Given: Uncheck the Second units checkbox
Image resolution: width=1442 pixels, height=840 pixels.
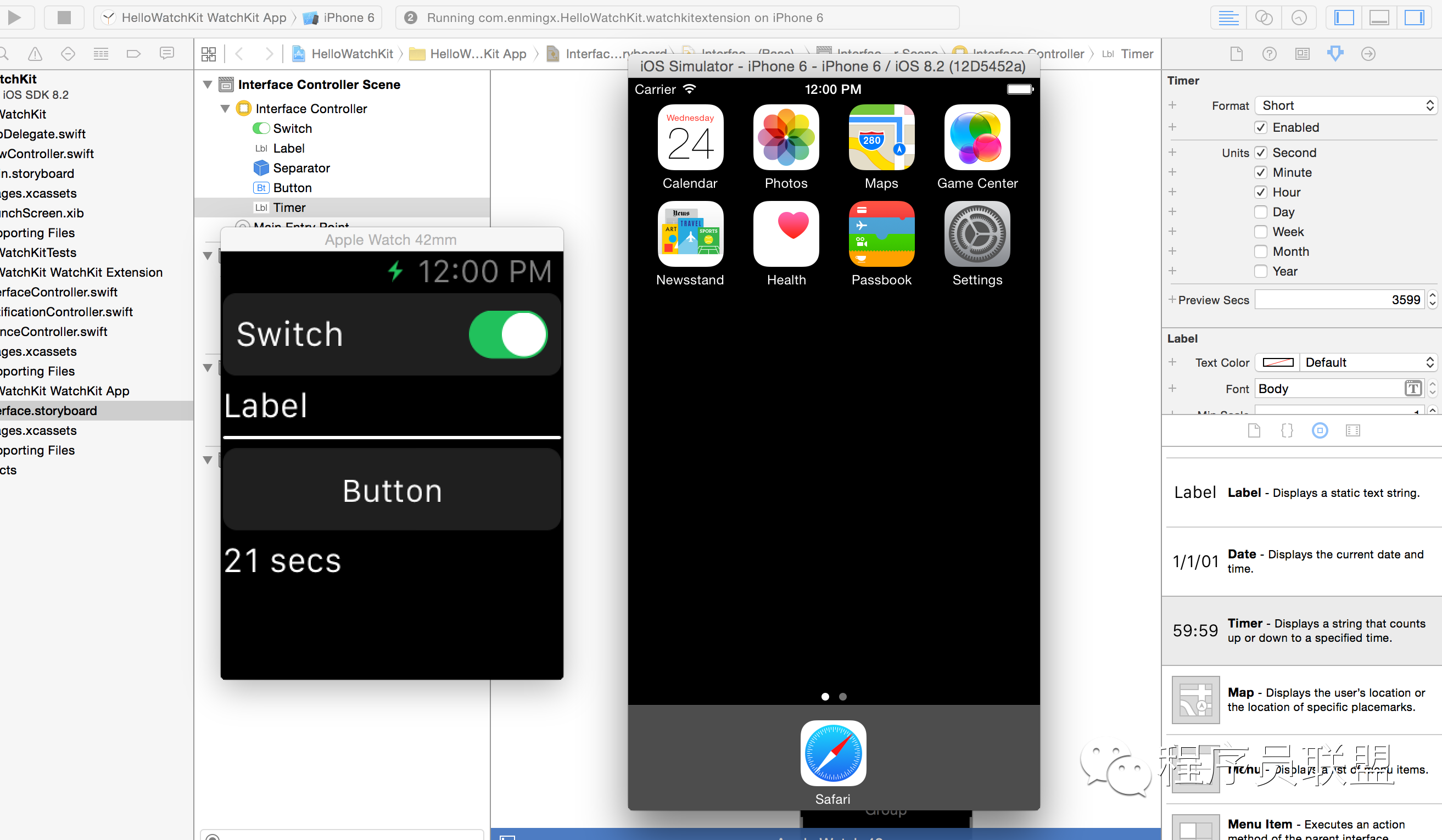Looking at the screenshot, I should tap(1261, 153).
